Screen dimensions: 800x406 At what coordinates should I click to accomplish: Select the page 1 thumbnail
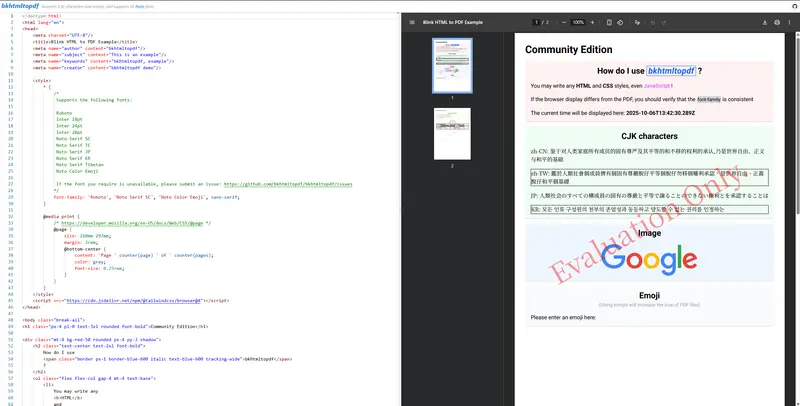pyautogui.click(x=452, y=66)
